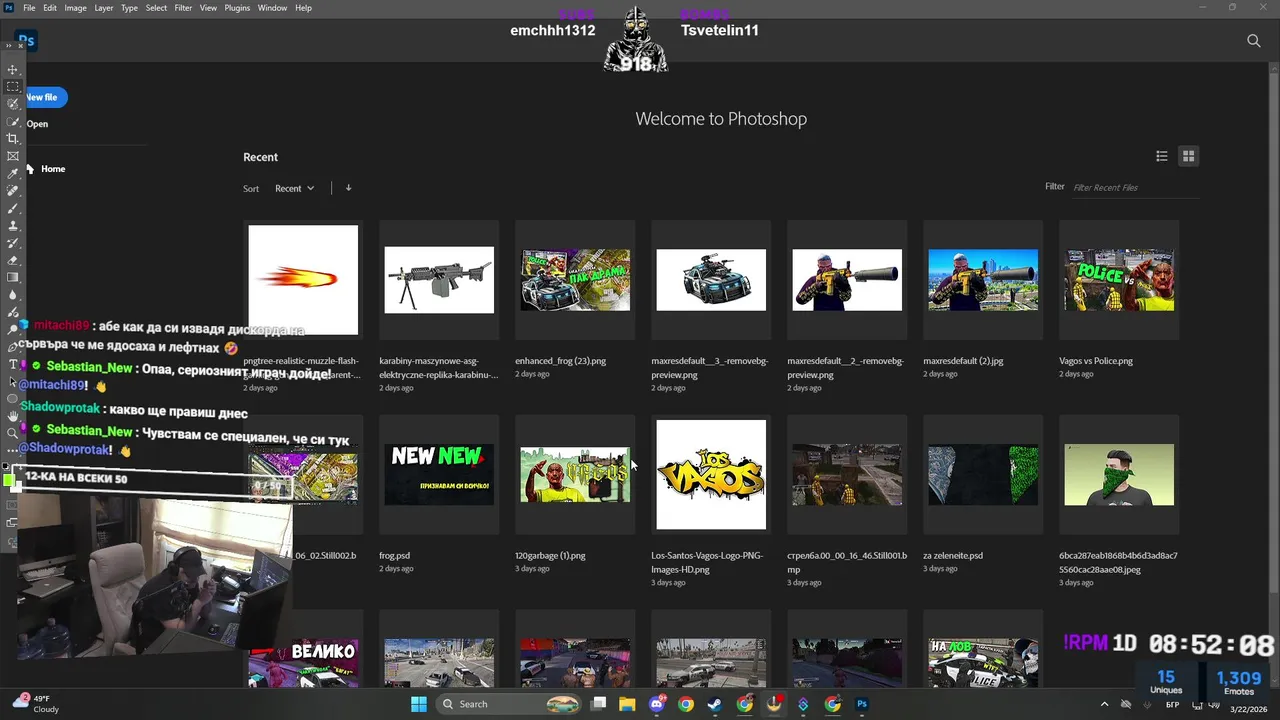This screenshot has width=1280, height=720.
Task: Select the Brush tool
Action: [x=13, y=208]
